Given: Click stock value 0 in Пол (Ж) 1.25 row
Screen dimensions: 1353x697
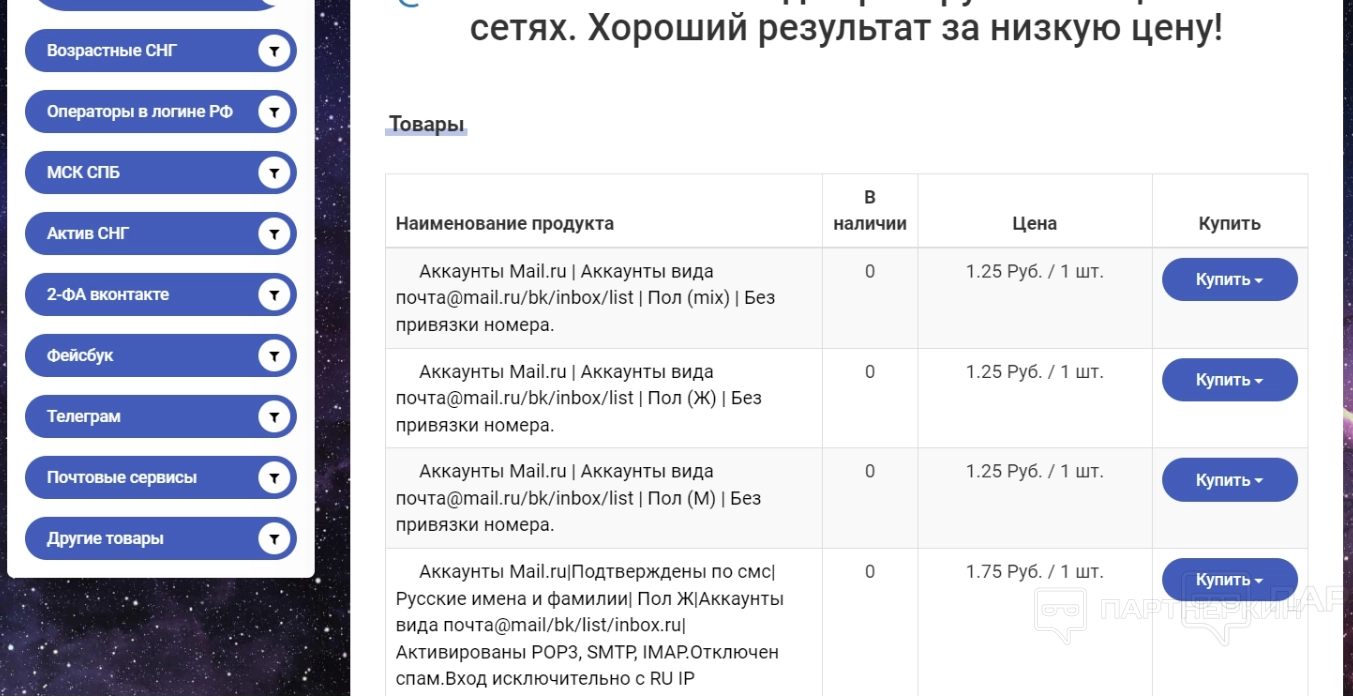Looking at the screenshot, I should pos(870,371).
